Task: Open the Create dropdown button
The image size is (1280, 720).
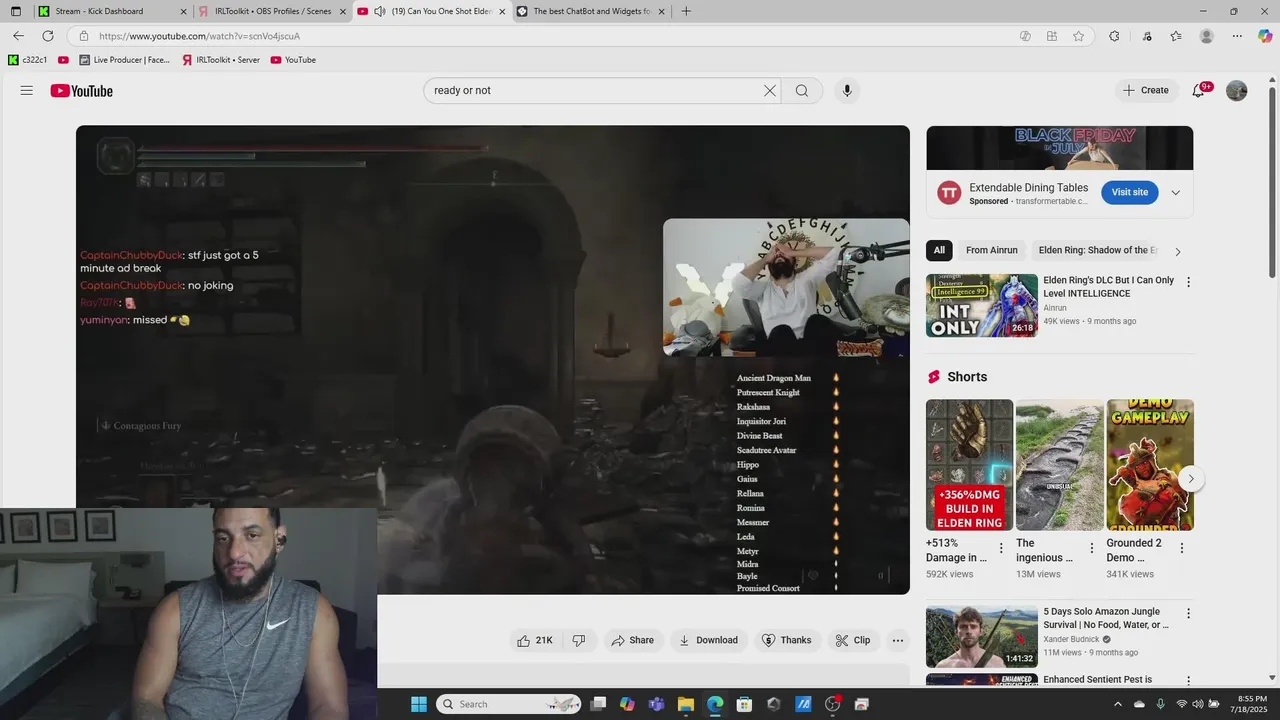Action: 1146,90
